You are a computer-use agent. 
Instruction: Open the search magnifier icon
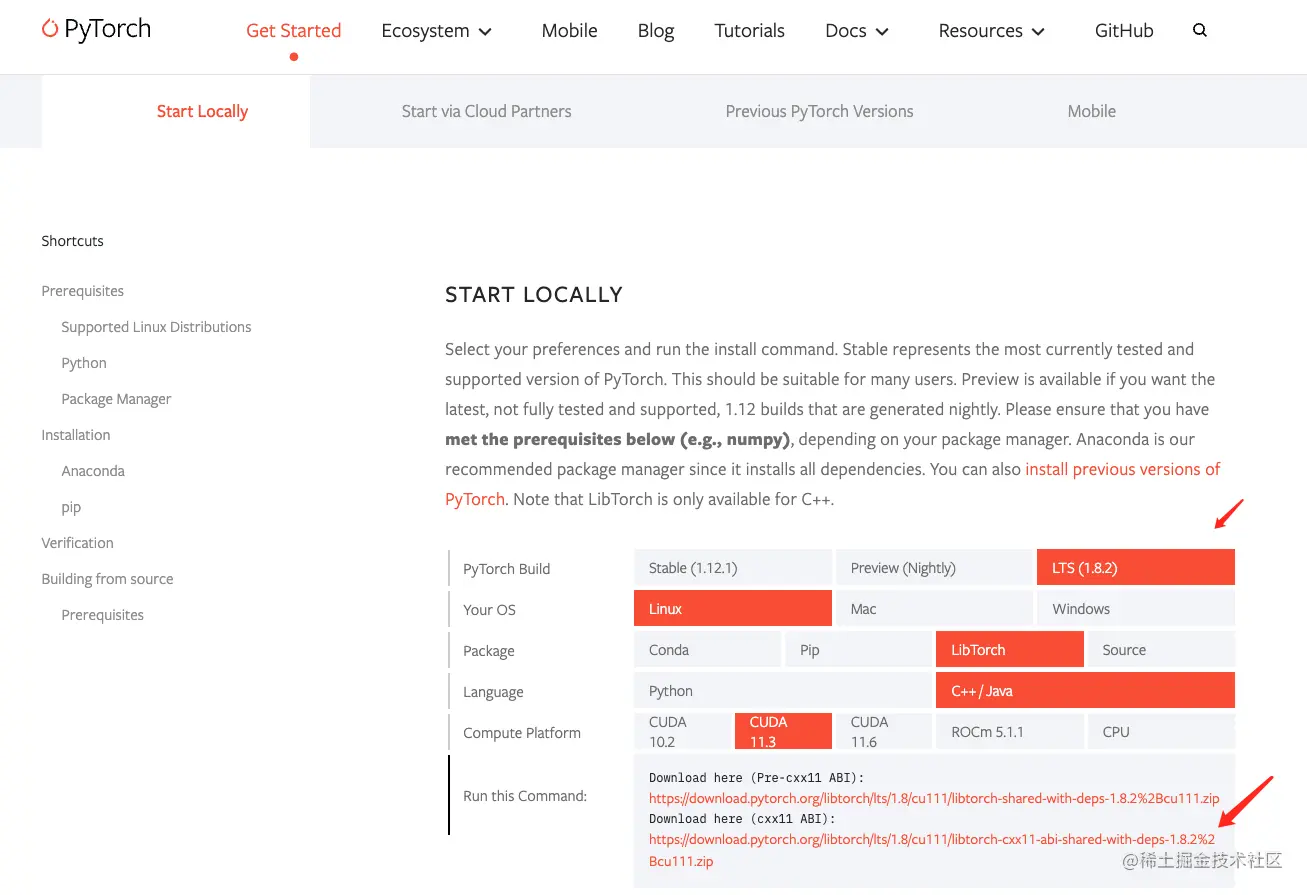[1200, 30]
